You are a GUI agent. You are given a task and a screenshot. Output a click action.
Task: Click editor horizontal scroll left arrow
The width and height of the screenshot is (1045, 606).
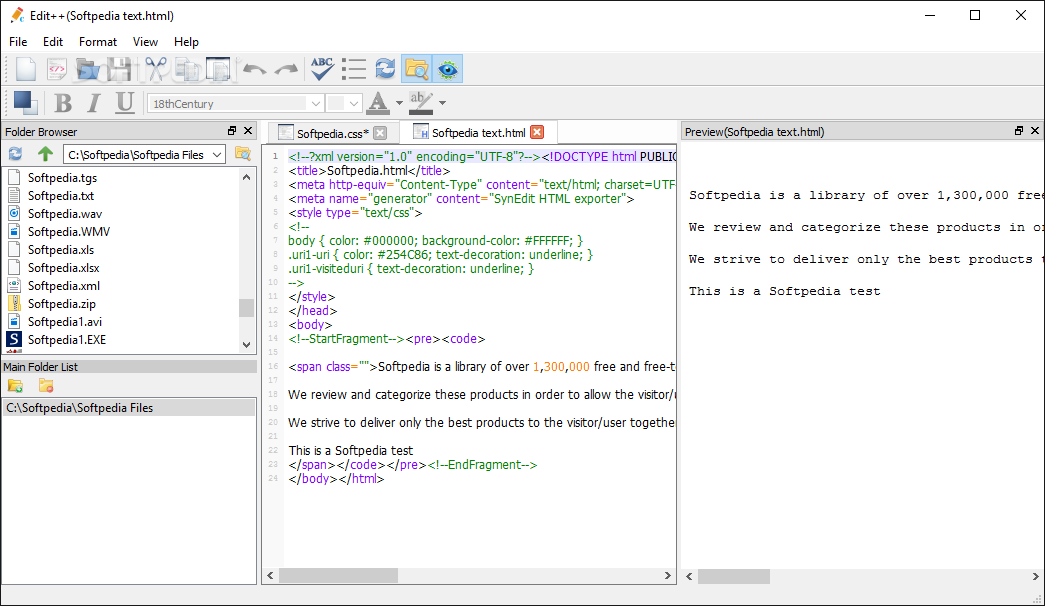(x=270, y=575)
